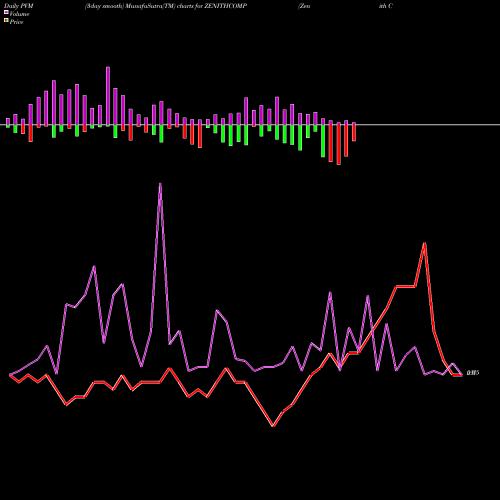Click the 'Daily PVM' title text
500x500 pixels.
point(19,6)
